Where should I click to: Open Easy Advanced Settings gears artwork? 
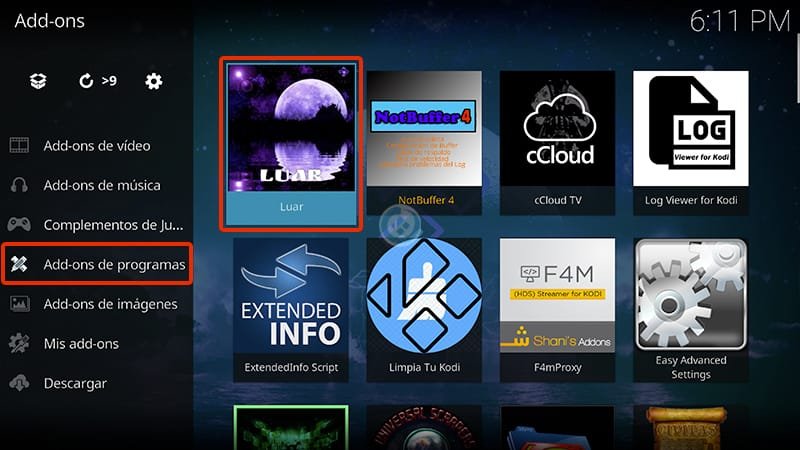click(691, 295)
